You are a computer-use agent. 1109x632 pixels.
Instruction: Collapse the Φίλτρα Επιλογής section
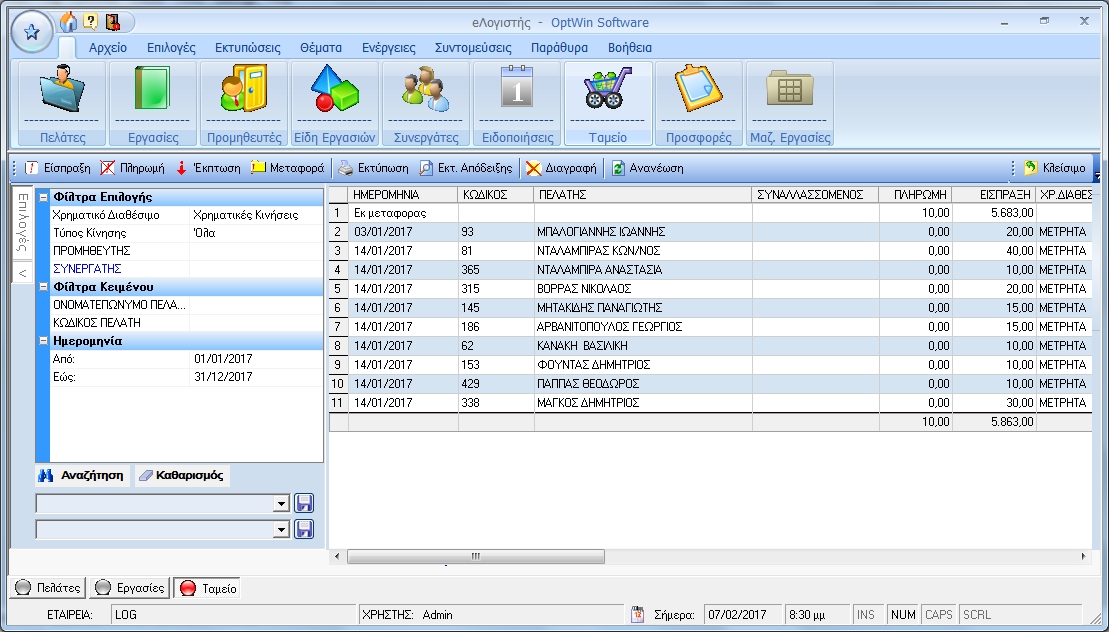point(44,196)
